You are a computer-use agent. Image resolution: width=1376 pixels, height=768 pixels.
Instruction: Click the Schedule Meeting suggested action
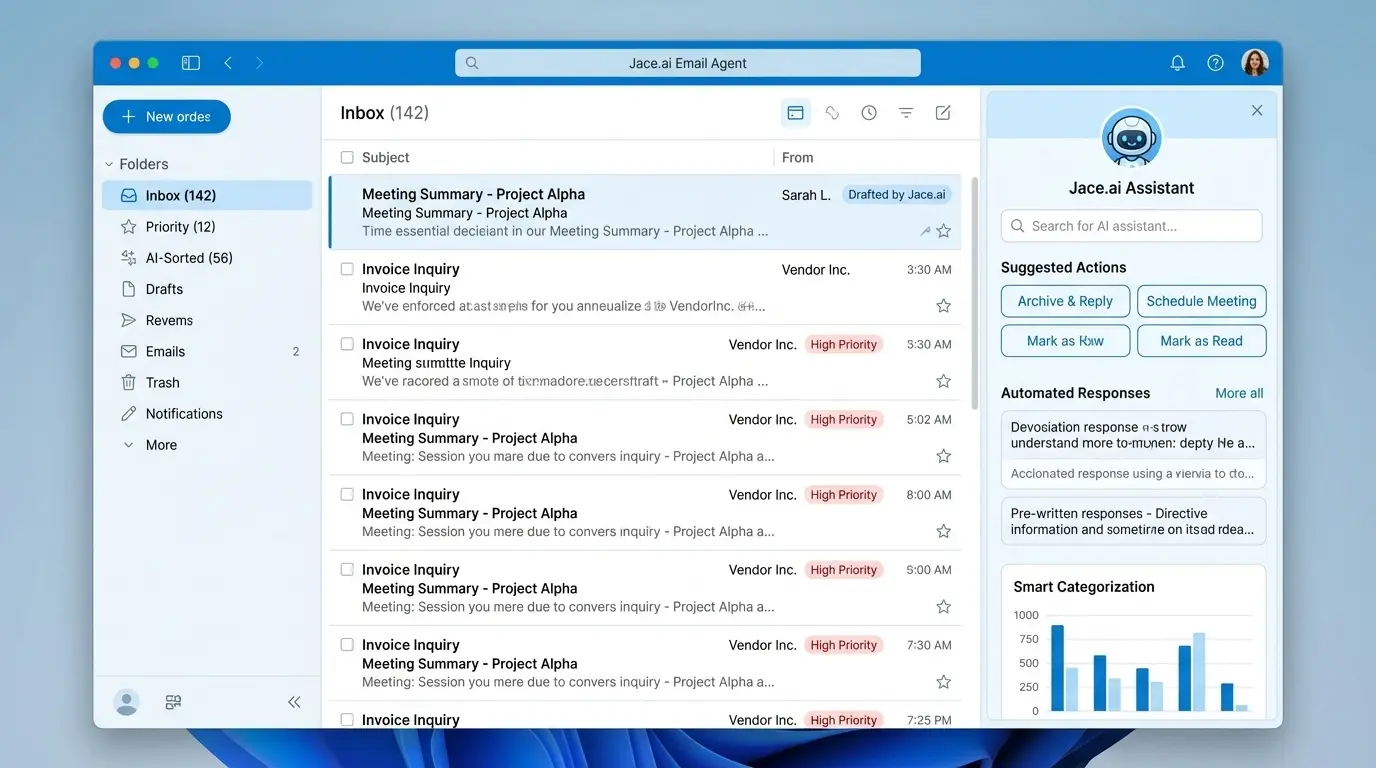pos(1201,301)
